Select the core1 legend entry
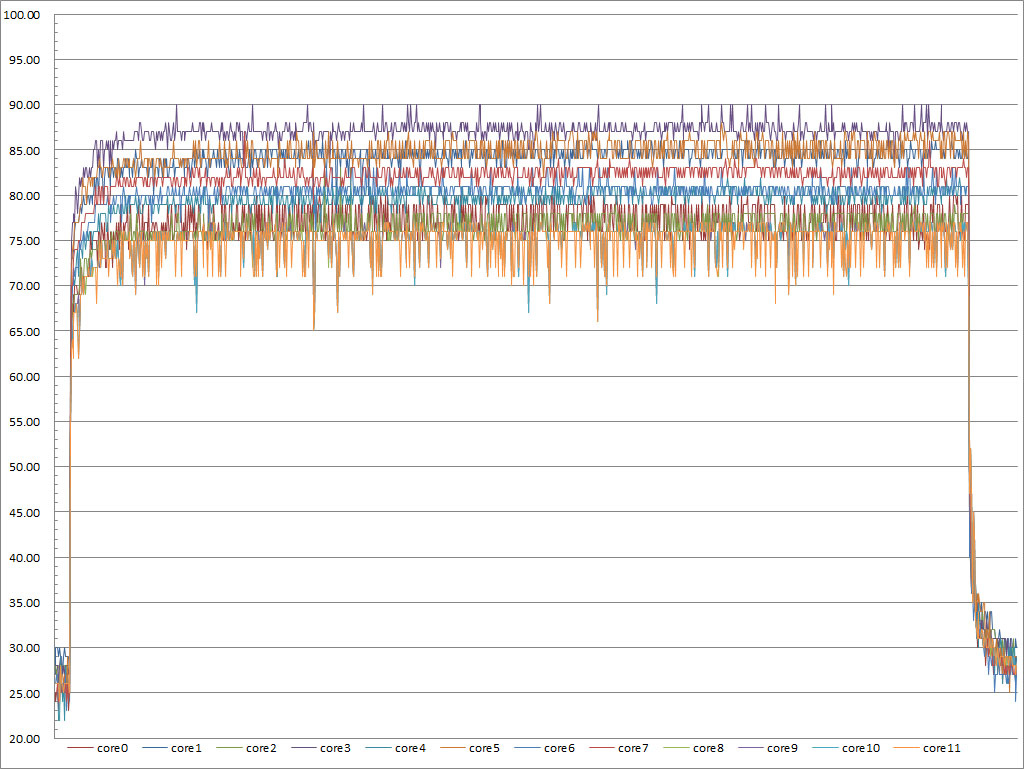 click(172, 748)
